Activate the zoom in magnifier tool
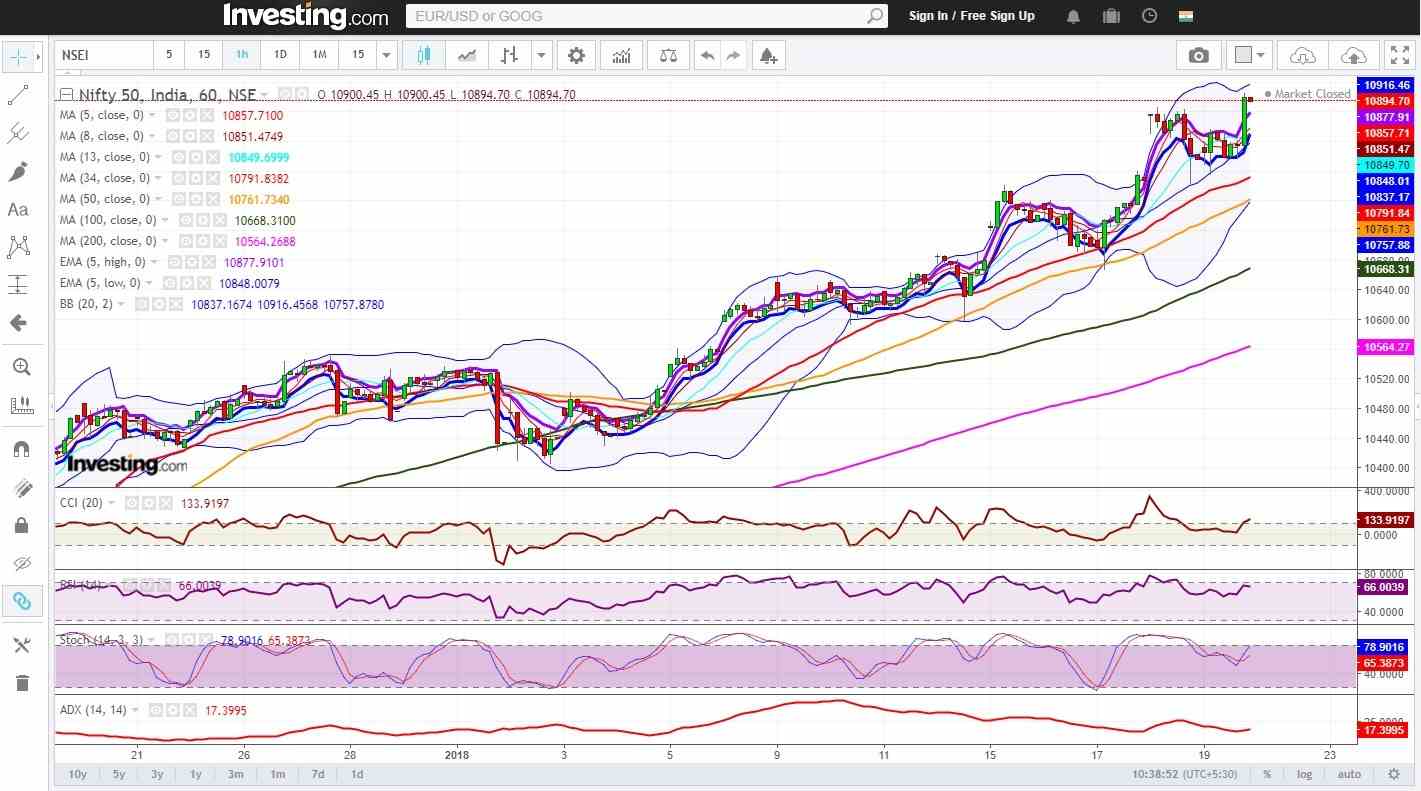The width and height of the screenshot is (1421, 791). [21, 367]
